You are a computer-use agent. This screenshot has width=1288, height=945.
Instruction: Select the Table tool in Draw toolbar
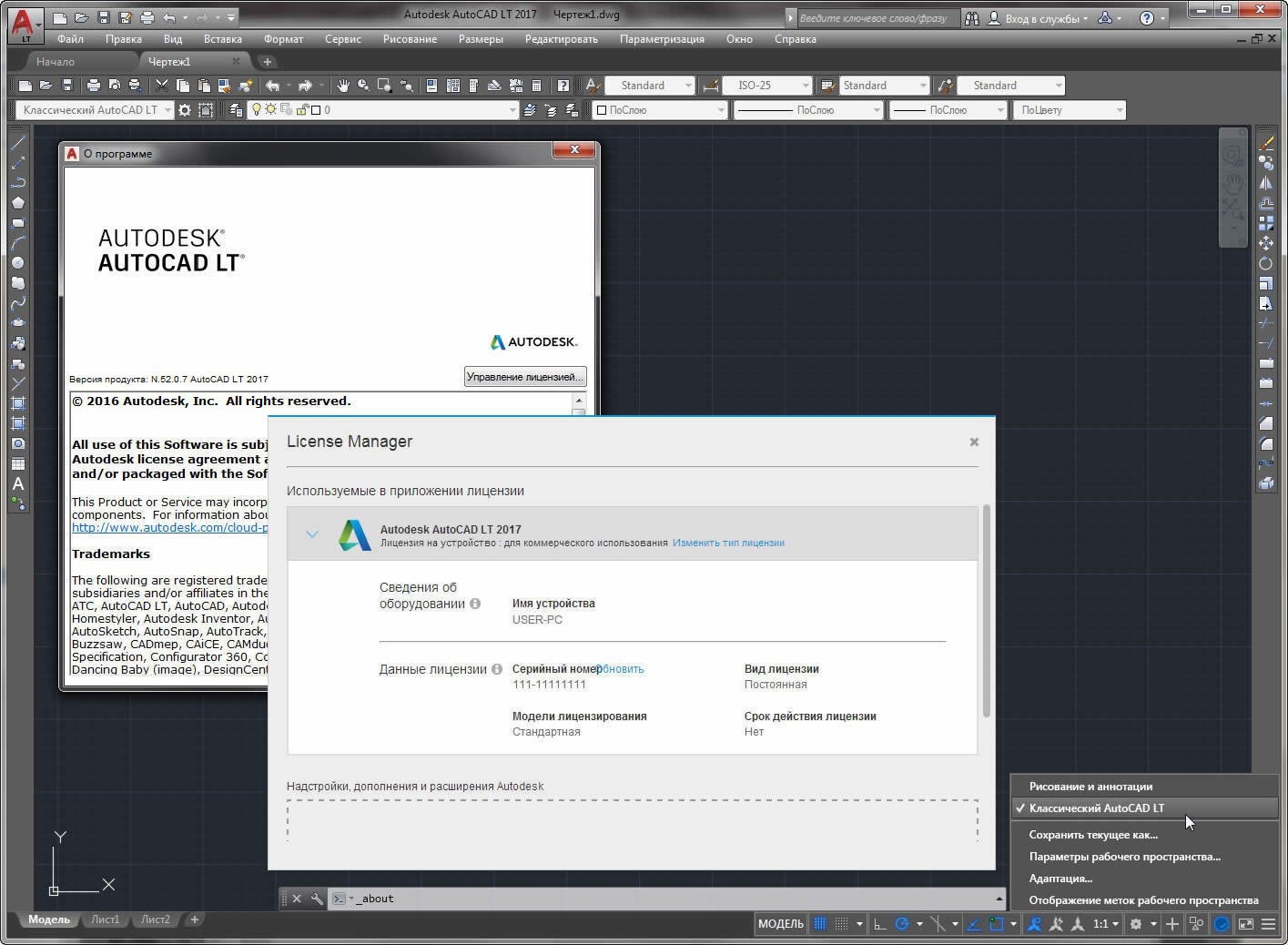[x=18, y=463]
